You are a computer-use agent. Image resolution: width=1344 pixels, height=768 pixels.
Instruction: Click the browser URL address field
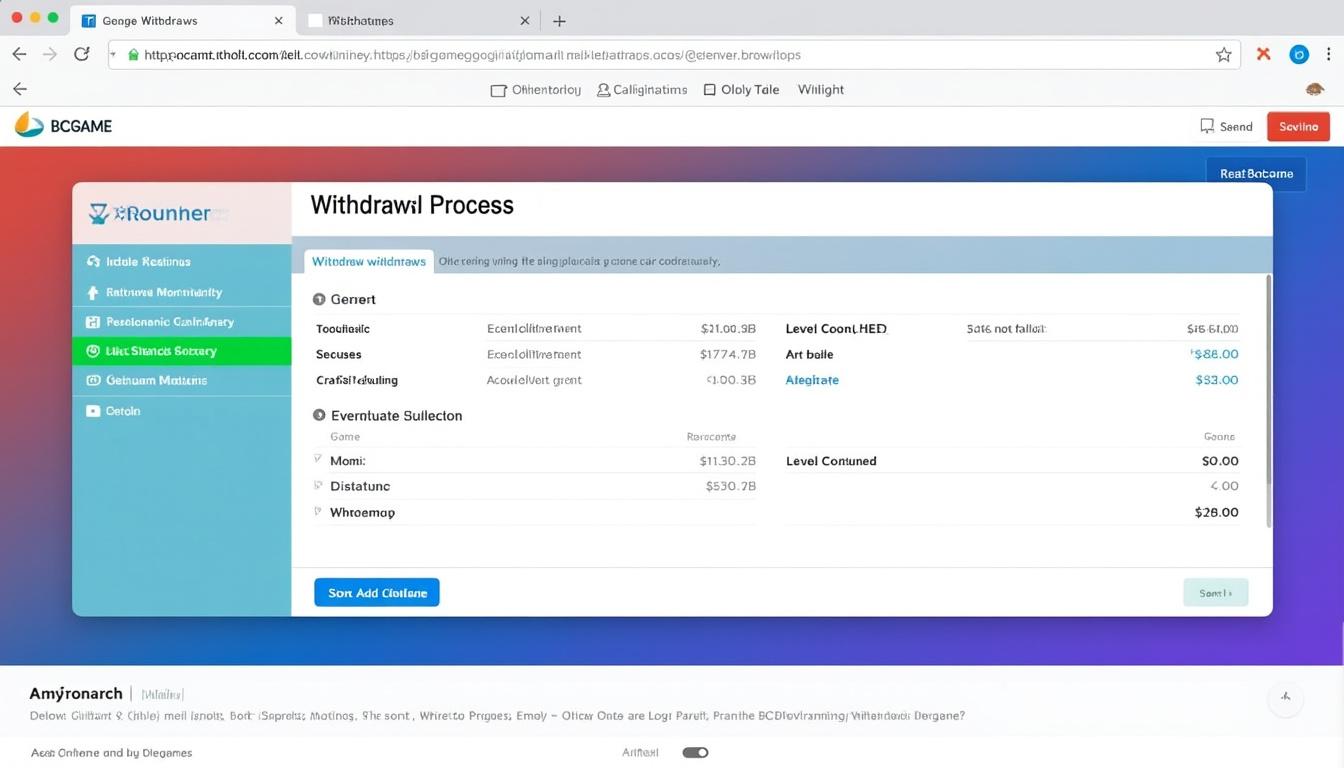click(x=660, y=55)
